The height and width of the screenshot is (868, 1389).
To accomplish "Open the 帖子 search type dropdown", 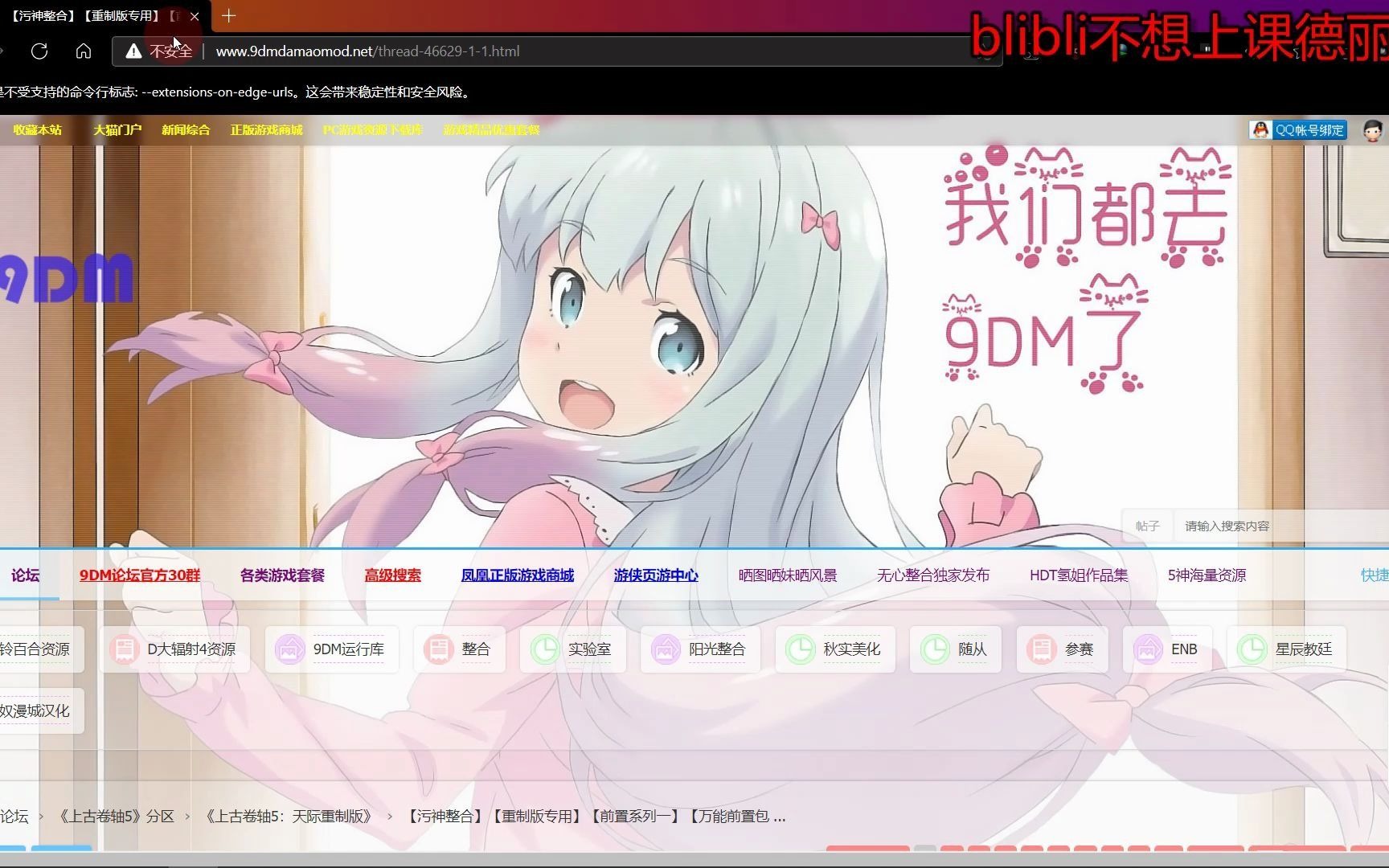I will point(1148,526).
